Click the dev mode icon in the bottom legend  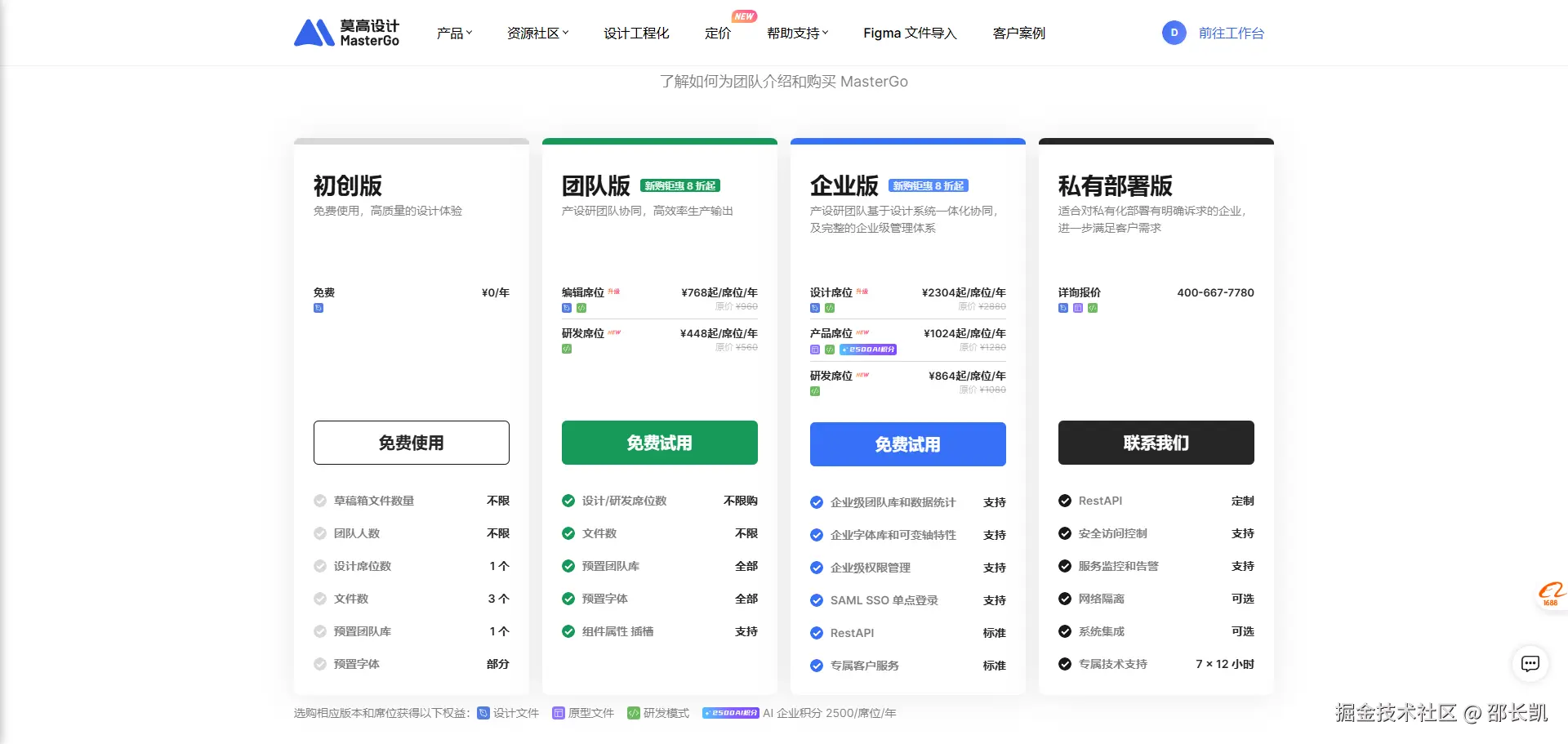tap(633, 713)
